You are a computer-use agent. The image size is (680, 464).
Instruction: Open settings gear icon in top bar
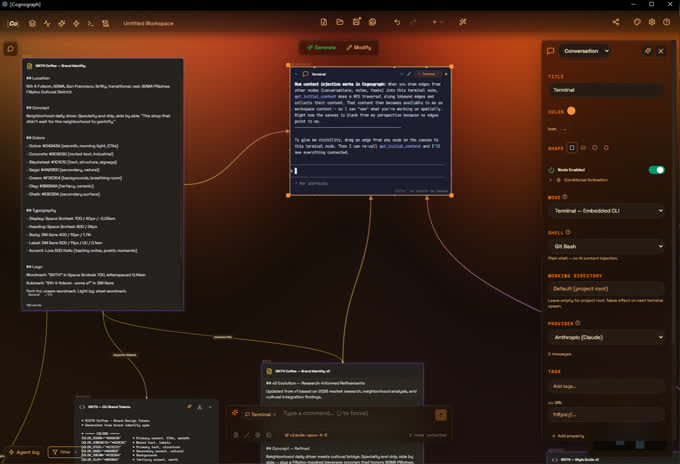pyautogui.click(x=651, y=22)
